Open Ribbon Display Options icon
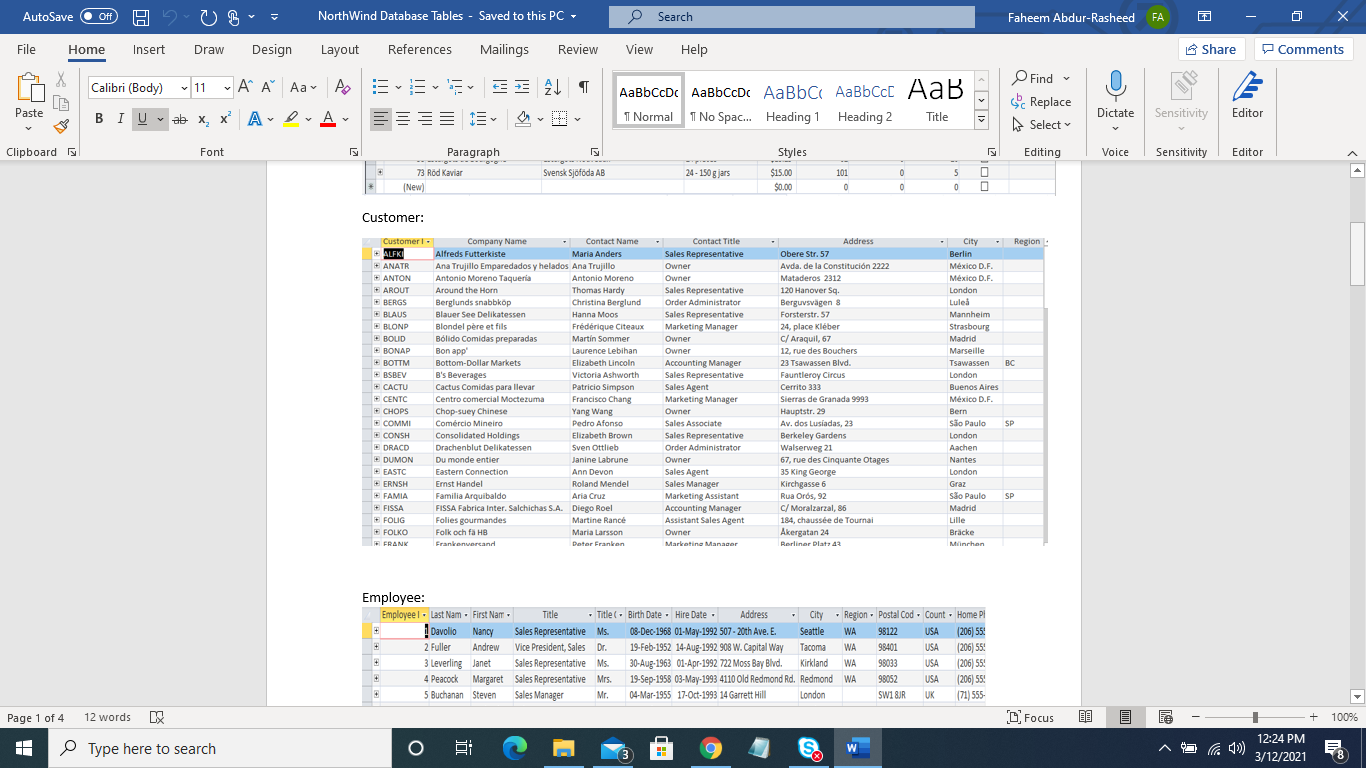The height and width of the screenshot is (768, 1366). (1204, 16)
